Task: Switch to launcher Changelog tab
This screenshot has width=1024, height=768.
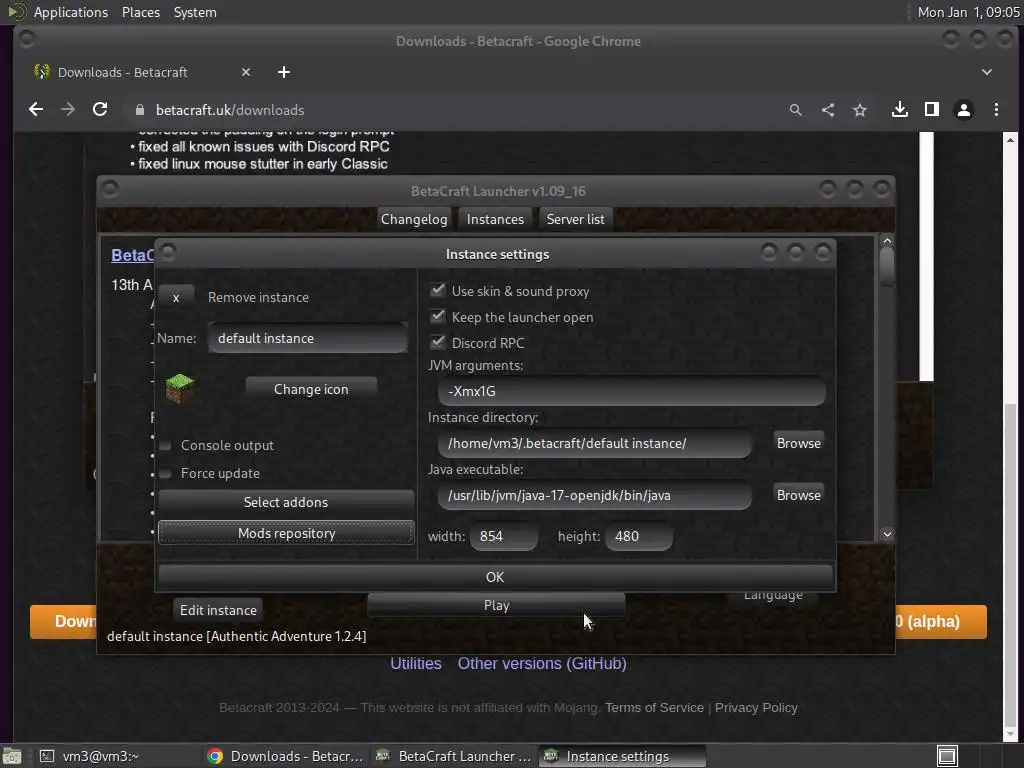Action: tap(414, 219)
